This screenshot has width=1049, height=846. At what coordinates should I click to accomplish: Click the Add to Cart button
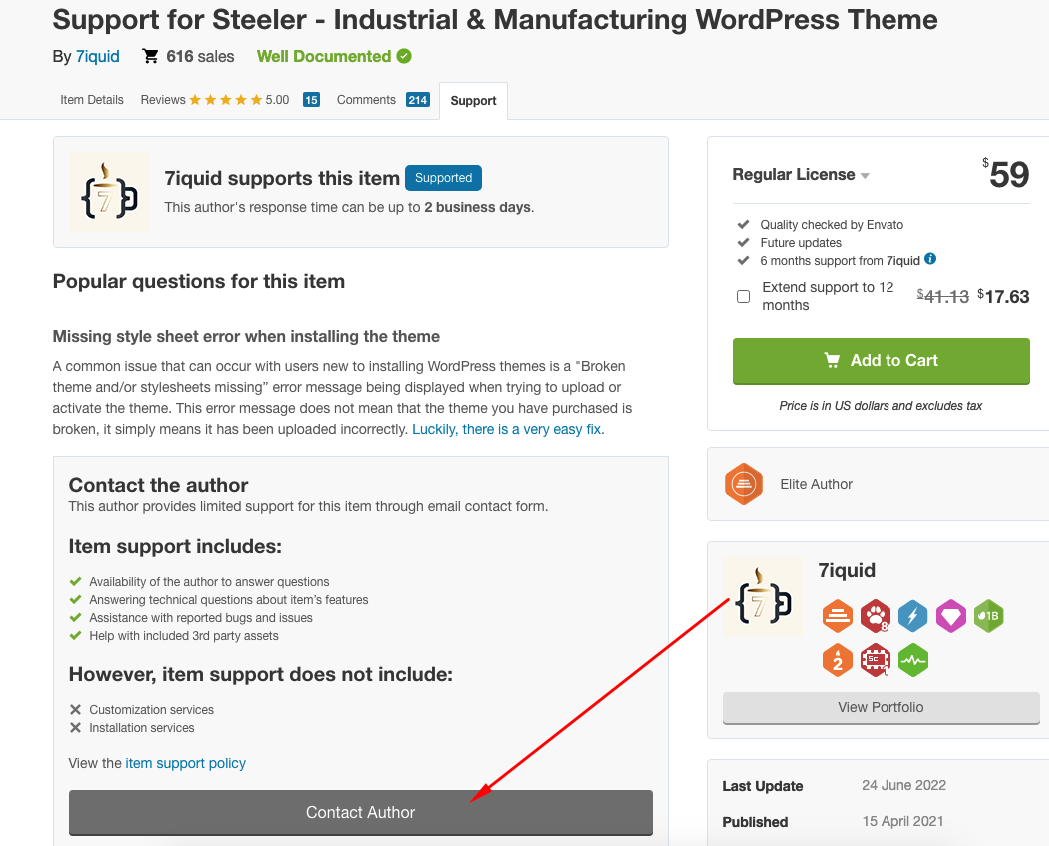[881, 361]
